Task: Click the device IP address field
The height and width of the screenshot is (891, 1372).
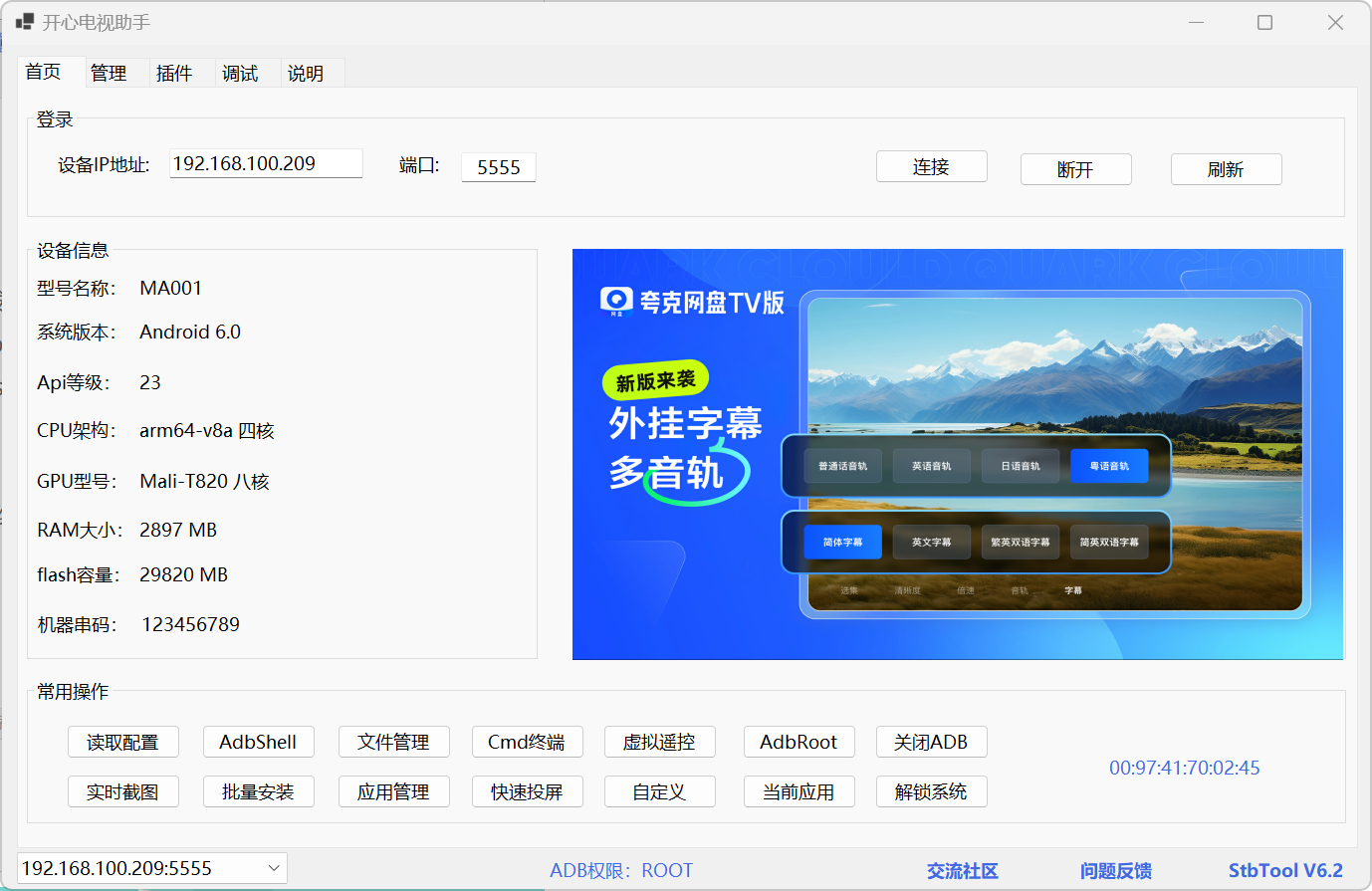Action: click(266, 164)
